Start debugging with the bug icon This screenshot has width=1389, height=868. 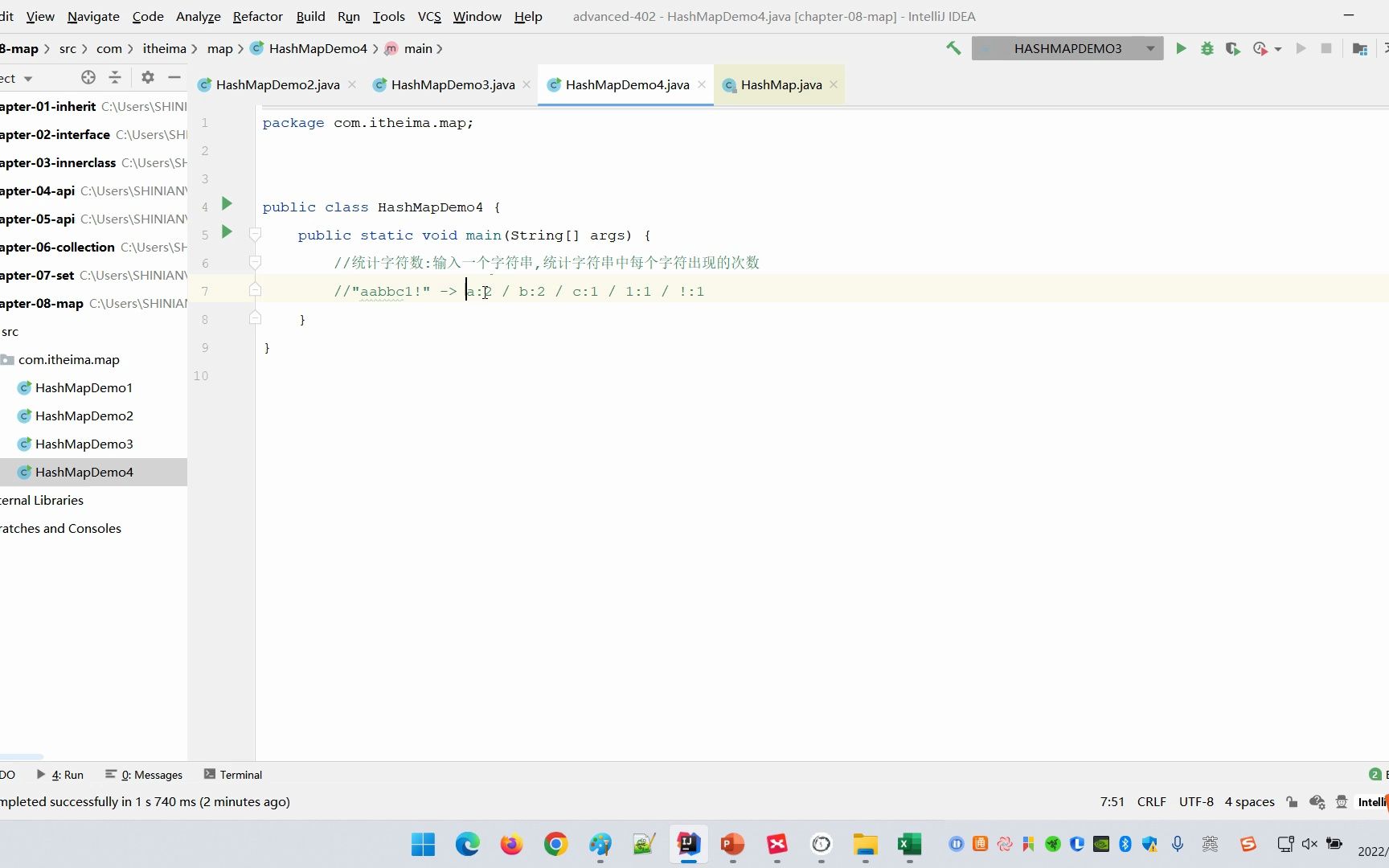coord(1207,48)
